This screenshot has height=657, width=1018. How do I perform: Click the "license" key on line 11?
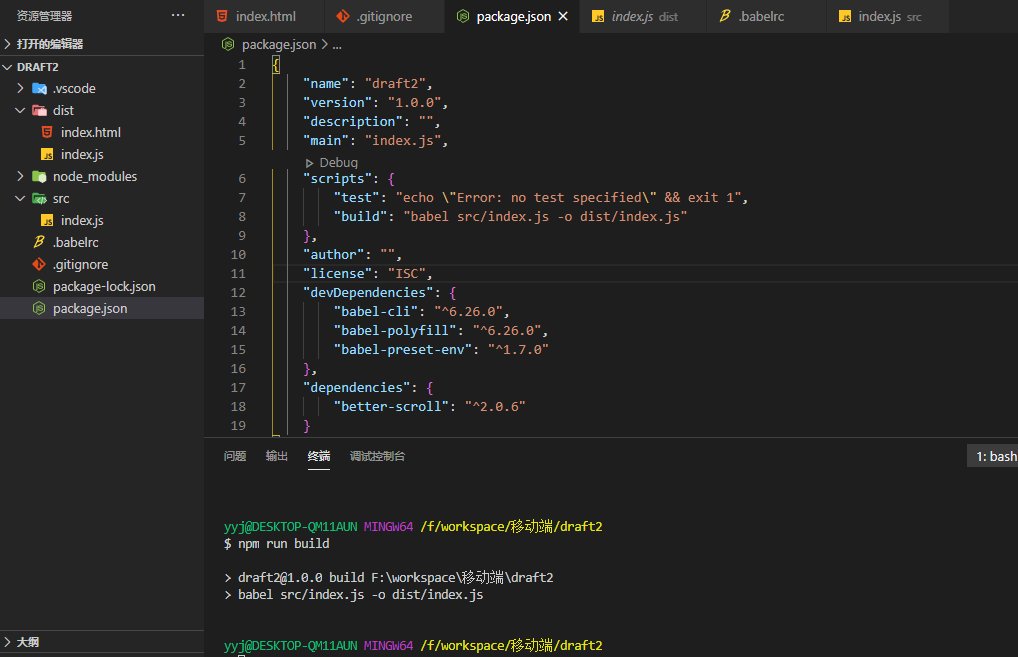337,273
